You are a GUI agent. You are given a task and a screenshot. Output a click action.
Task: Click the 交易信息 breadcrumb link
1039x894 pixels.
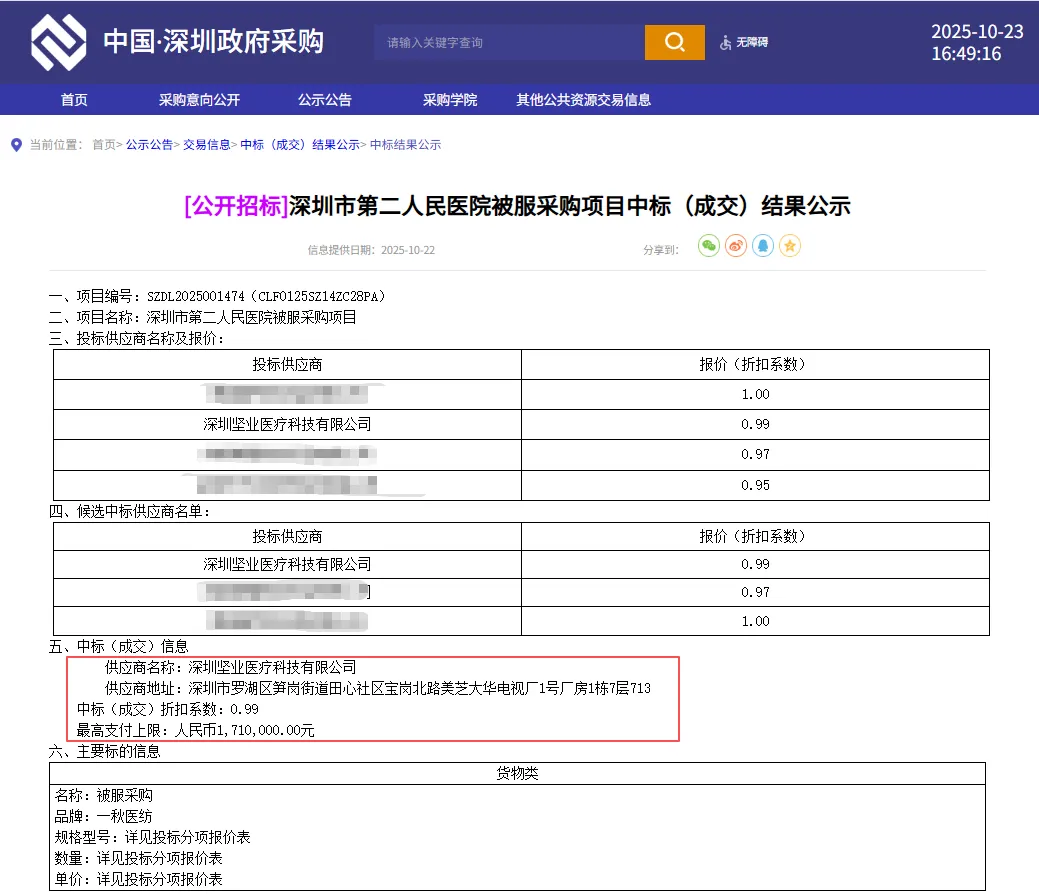(206, 145)
